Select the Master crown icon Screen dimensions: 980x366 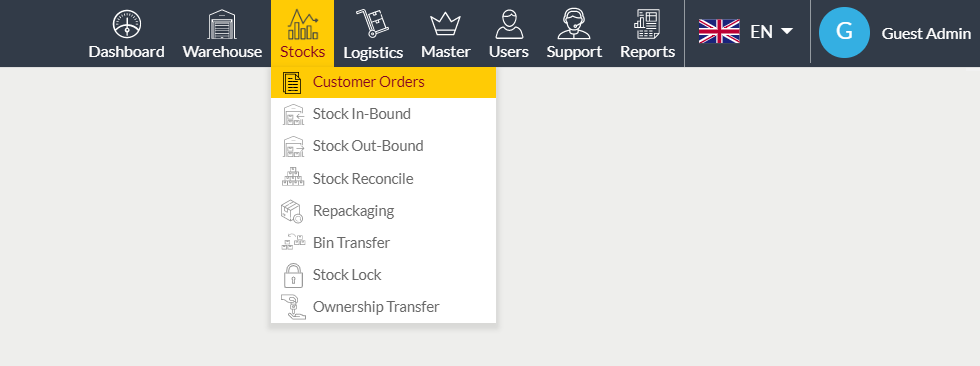tap(445, 25)
